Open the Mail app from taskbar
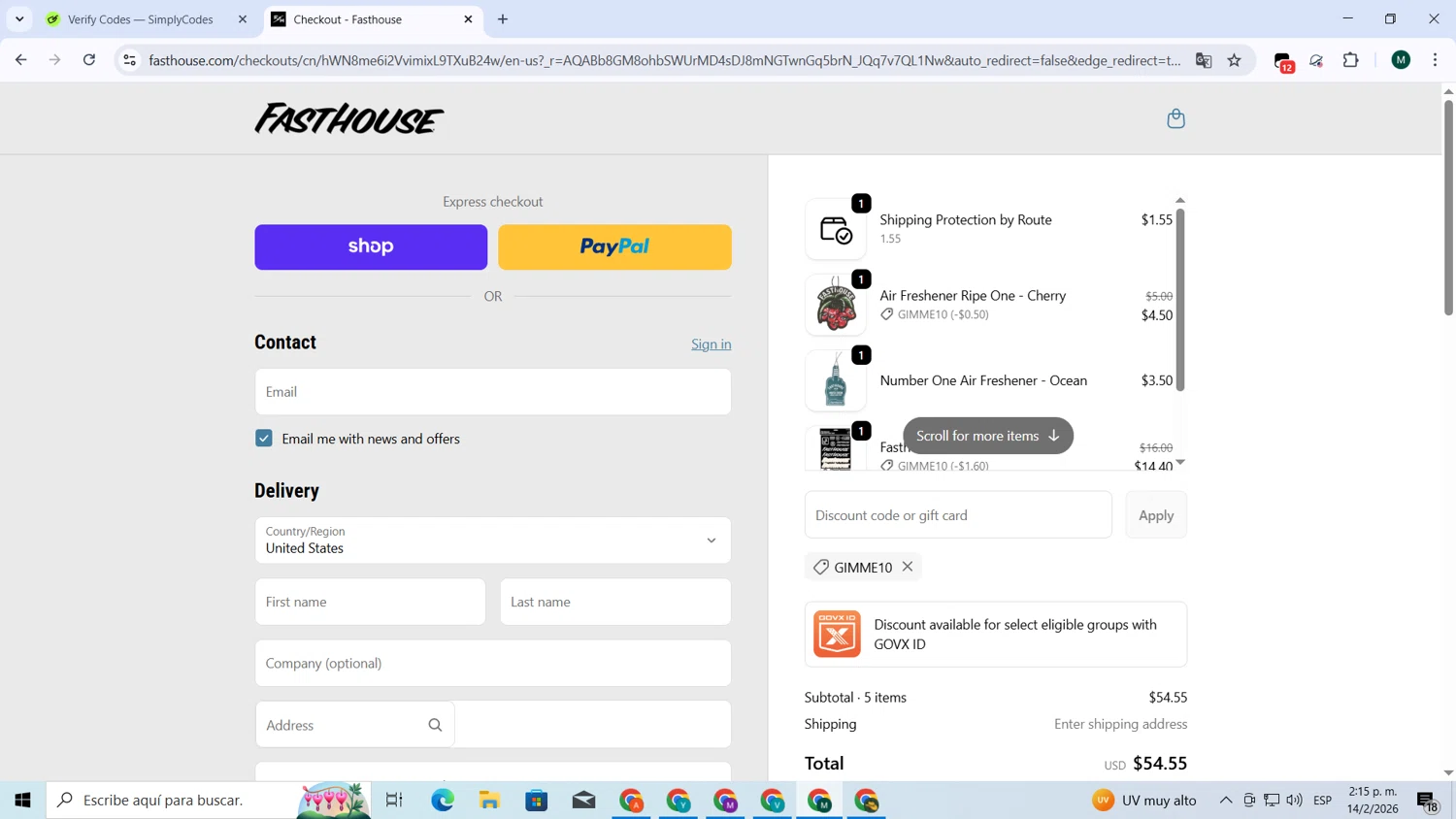The height and width of the screenshot is (819, 1456). [x=583, y=801]
